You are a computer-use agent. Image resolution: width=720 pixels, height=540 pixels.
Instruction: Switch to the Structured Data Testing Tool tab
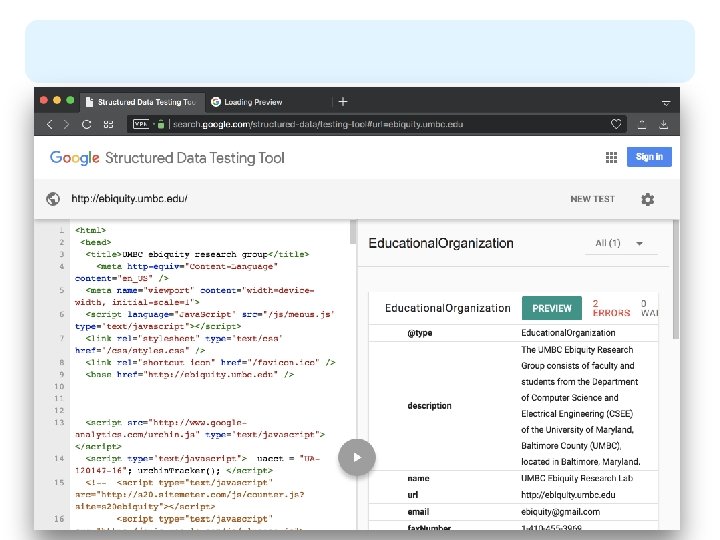point(141,102)
